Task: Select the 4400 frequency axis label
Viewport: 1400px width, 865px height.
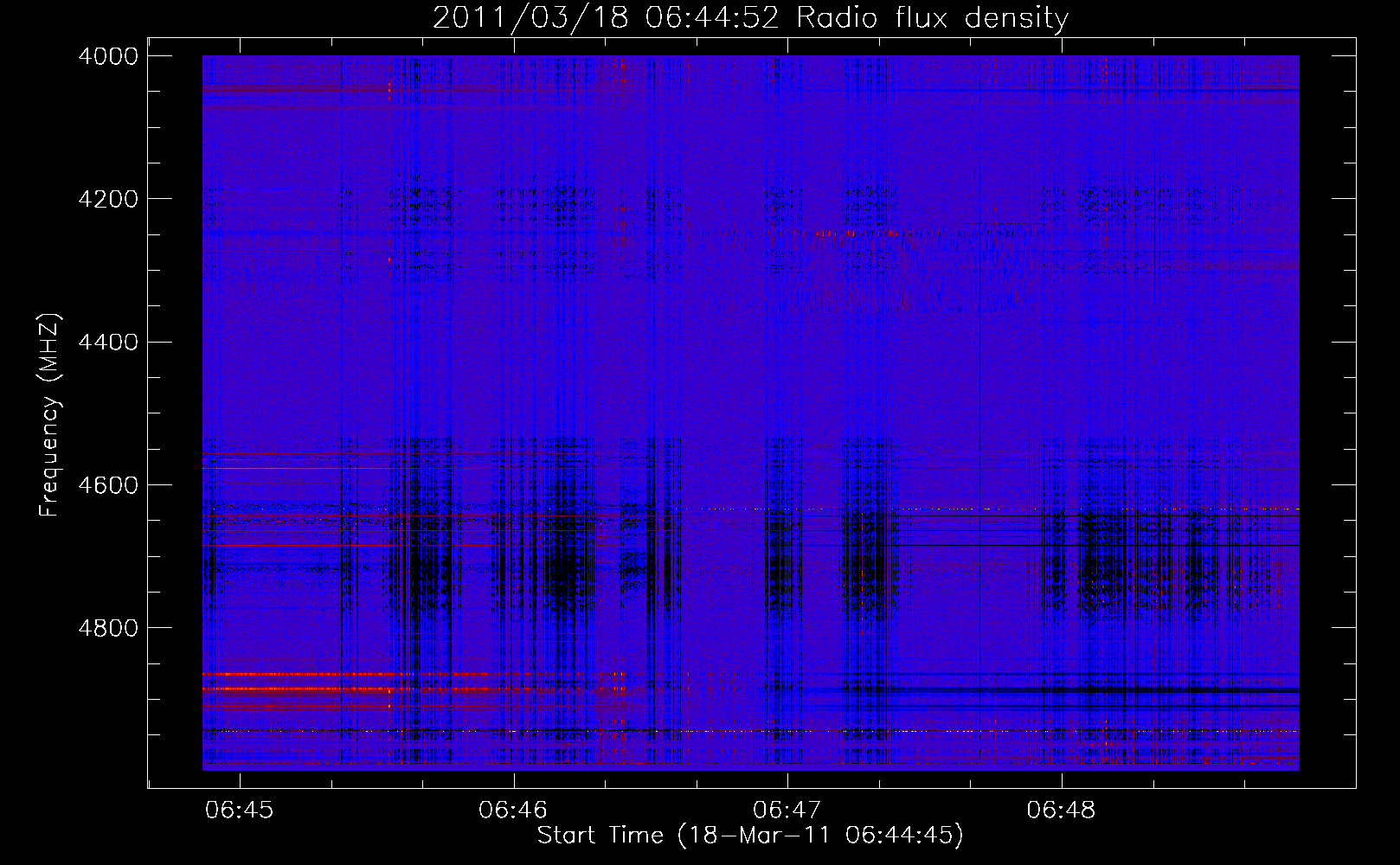Action: pos(108,343)
